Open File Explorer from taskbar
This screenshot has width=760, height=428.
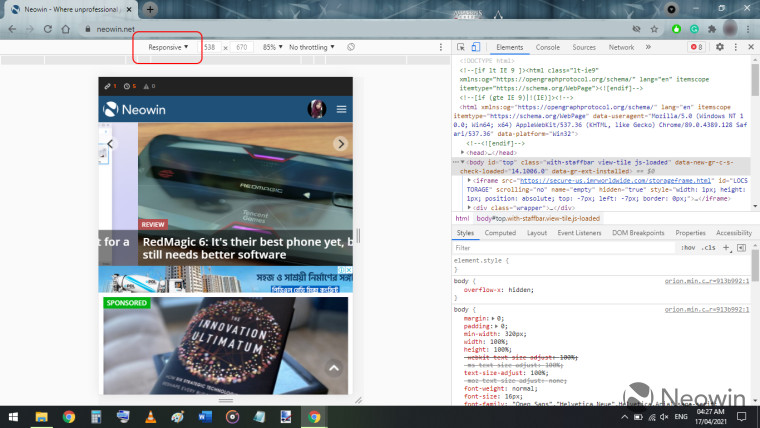pos(41,417)
